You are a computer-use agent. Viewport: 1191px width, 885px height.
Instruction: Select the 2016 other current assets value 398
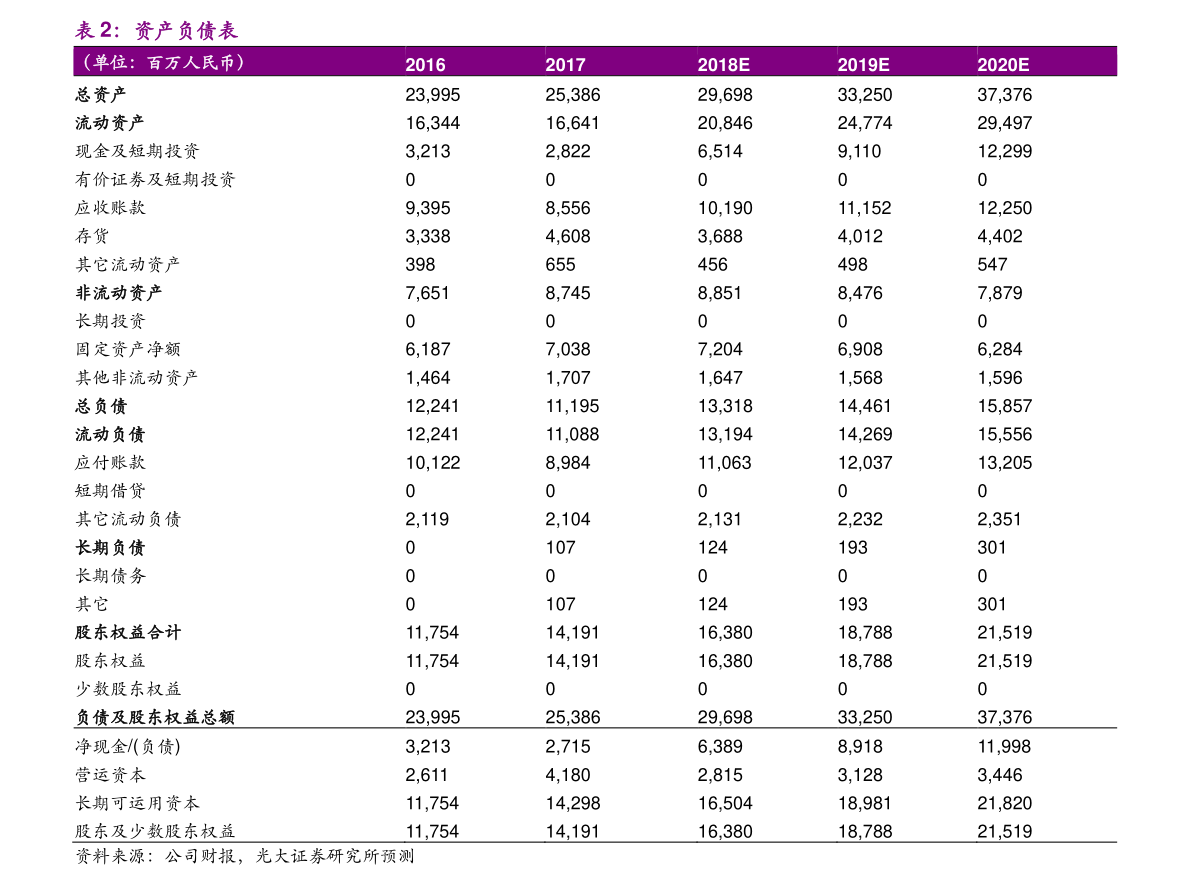[x=420, y=264]
